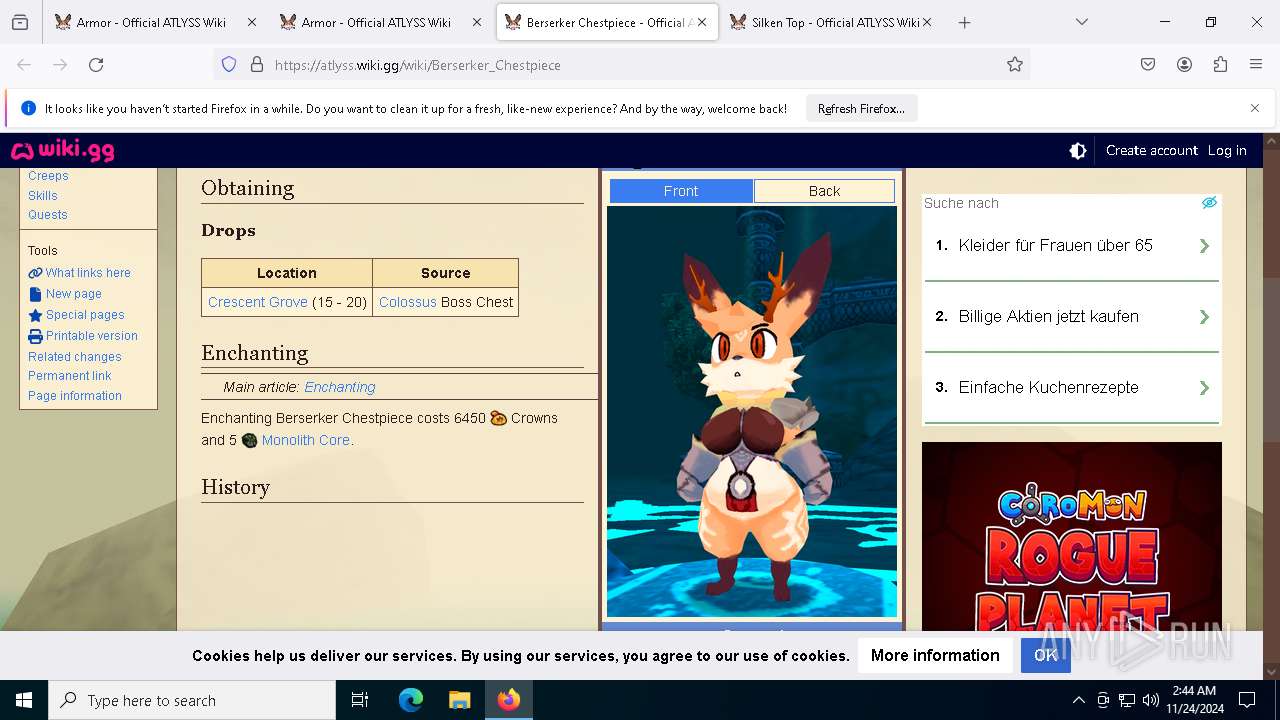Open the Crescent Grove link
This screenshot has height=720, width=1280.
pyautogui.click(x=257, y=302)
